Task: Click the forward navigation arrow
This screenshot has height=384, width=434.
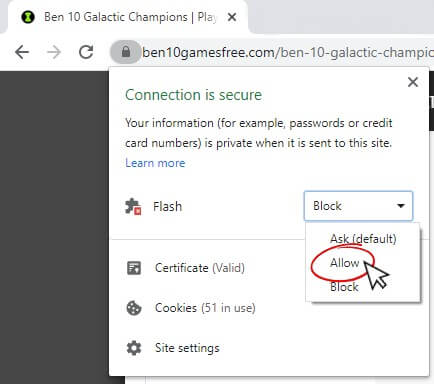Action: click(54, 52)
